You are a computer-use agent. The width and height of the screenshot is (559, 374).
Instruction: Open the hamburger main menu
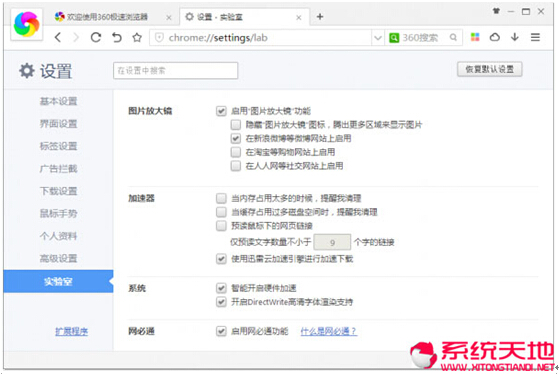[x=535, y=37]
